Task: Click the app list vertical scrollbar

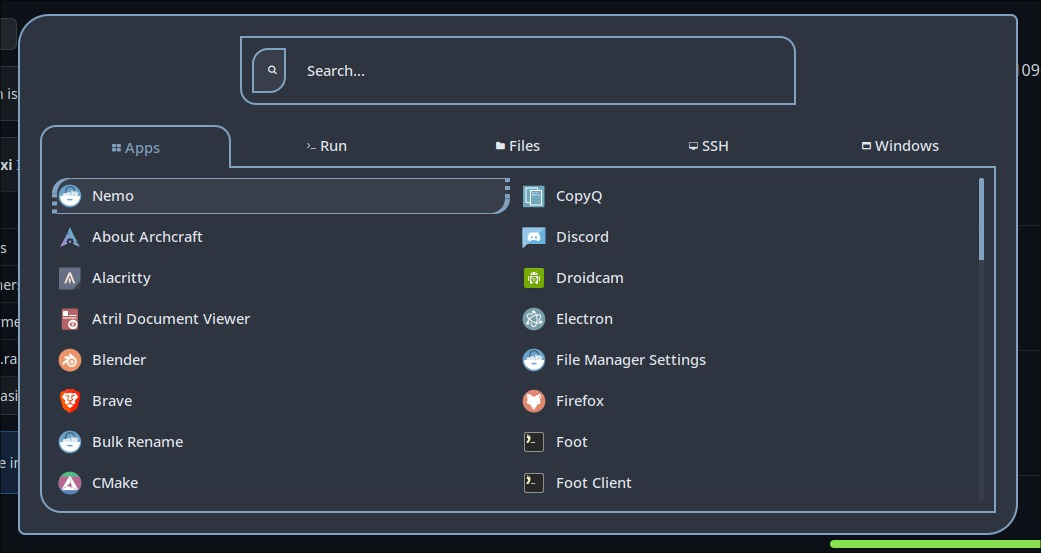Action: pos(982,219)
